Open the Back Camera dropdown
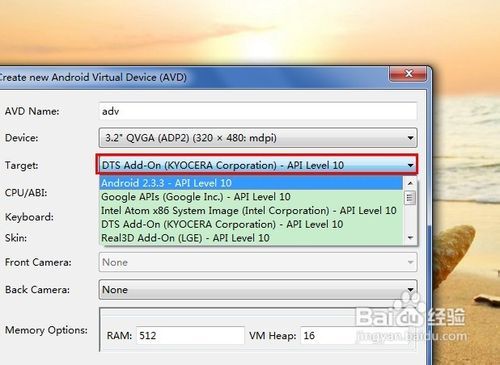 (258, 289)
